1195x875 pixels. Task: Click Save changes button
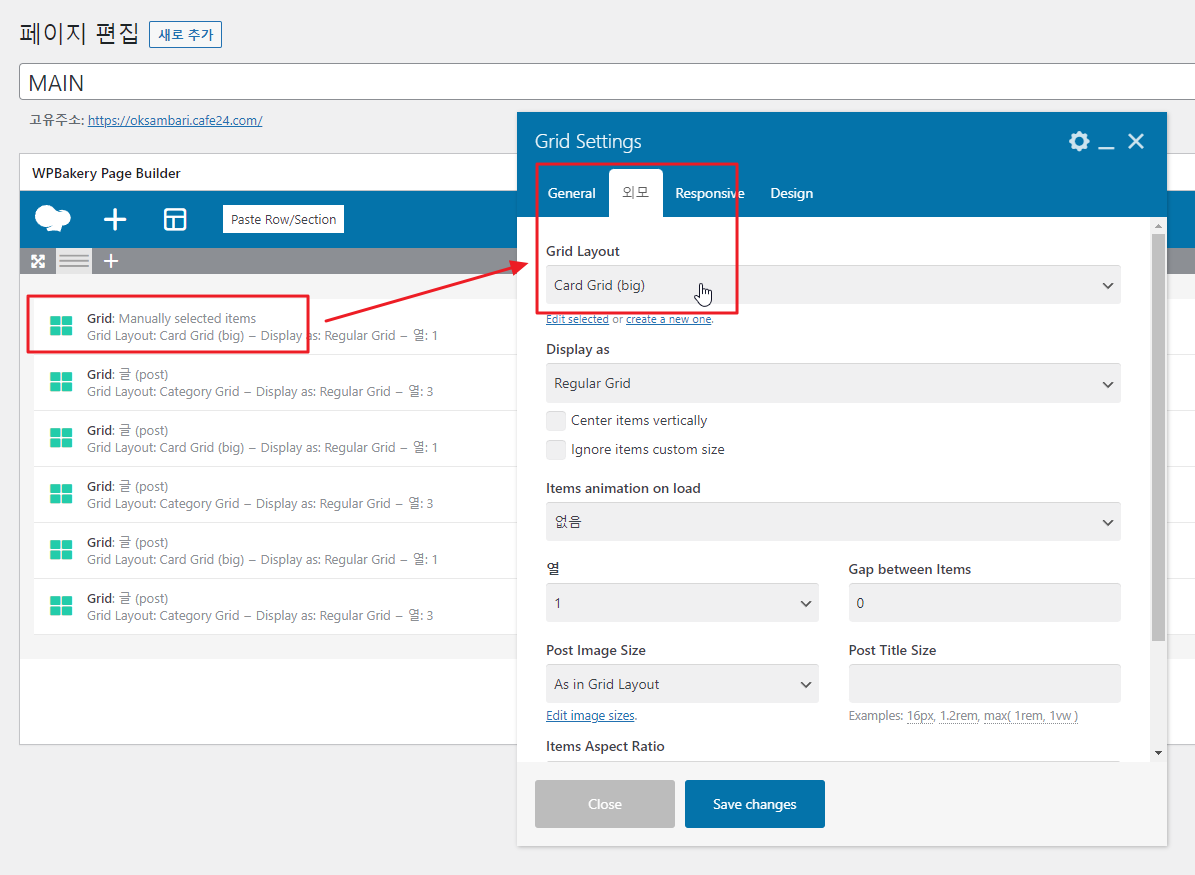(x=754, y=804)
